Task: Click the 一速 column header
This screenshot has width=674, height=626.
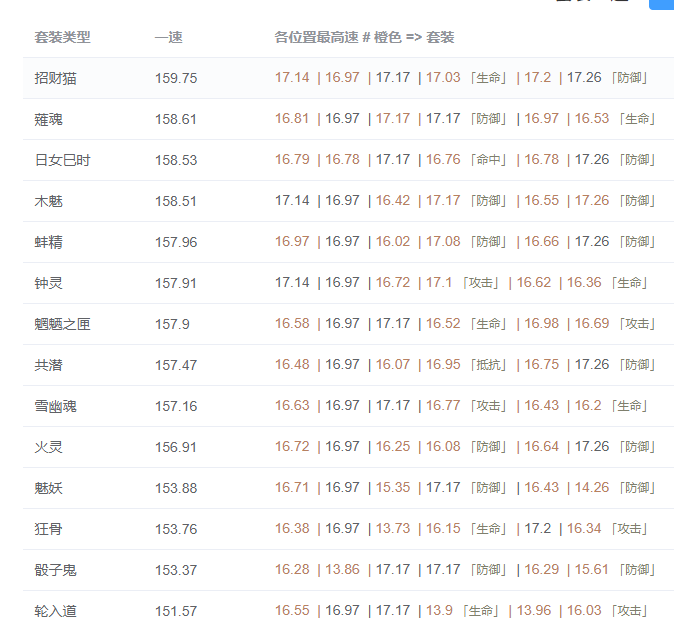Action: pos(168,37)
